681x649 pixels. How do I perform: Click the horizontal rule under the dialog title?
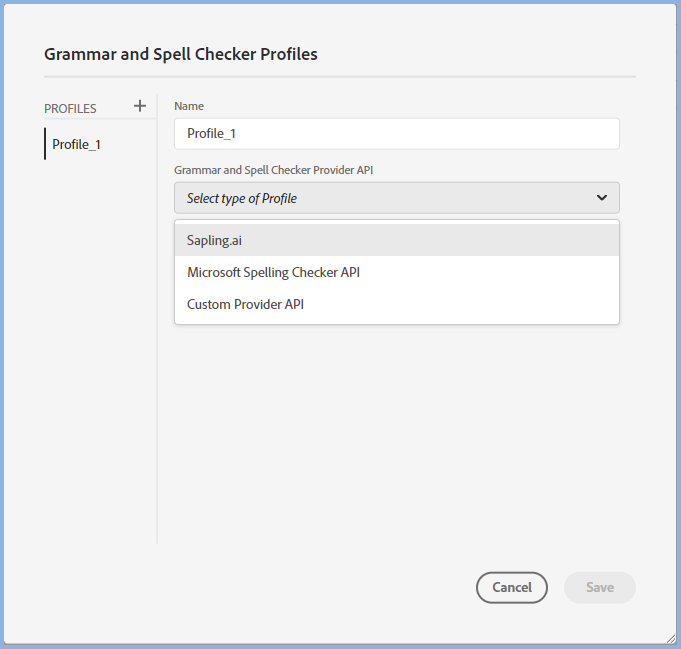(x=340, y=76)
